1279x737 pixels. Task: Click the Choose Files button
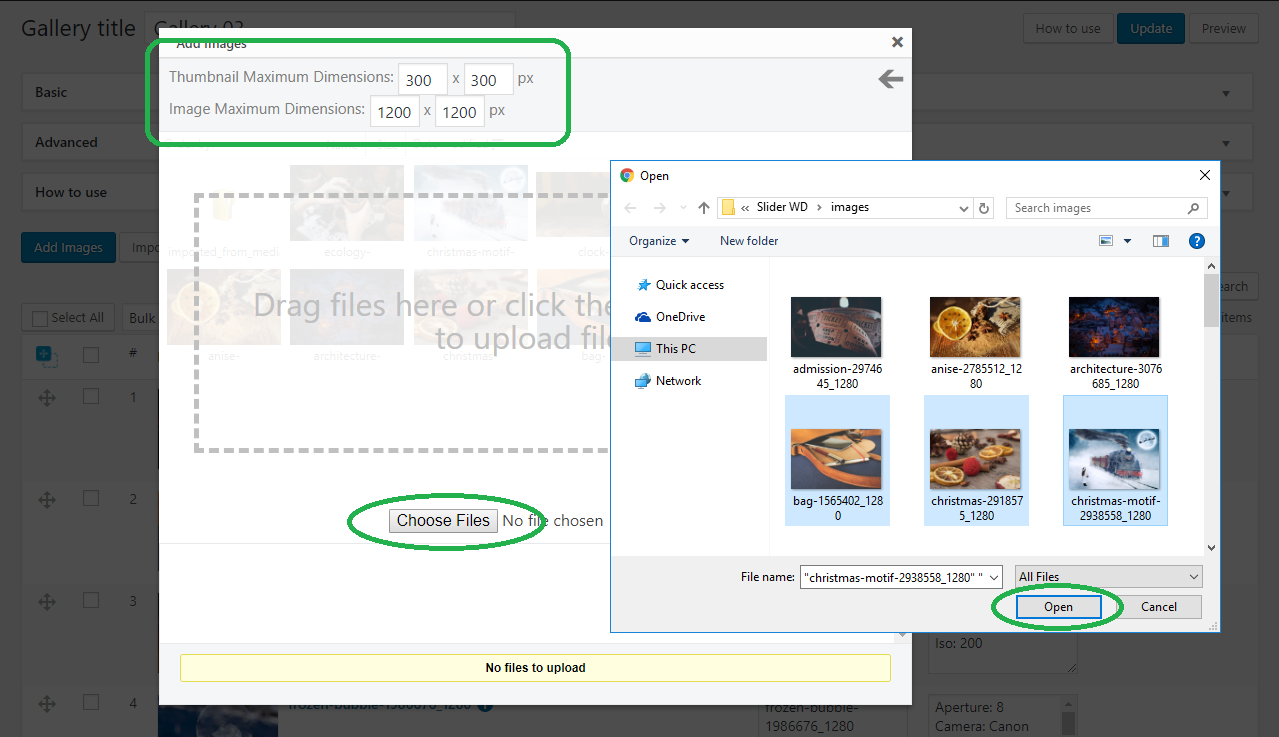pyautogui.click(x=443, y=521)
